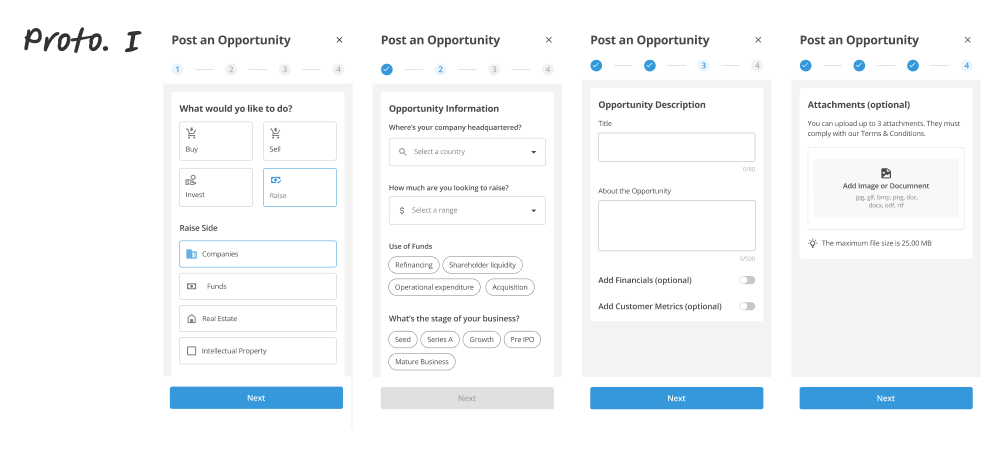Select the Refinancing use of funds chip

(414, 265)
